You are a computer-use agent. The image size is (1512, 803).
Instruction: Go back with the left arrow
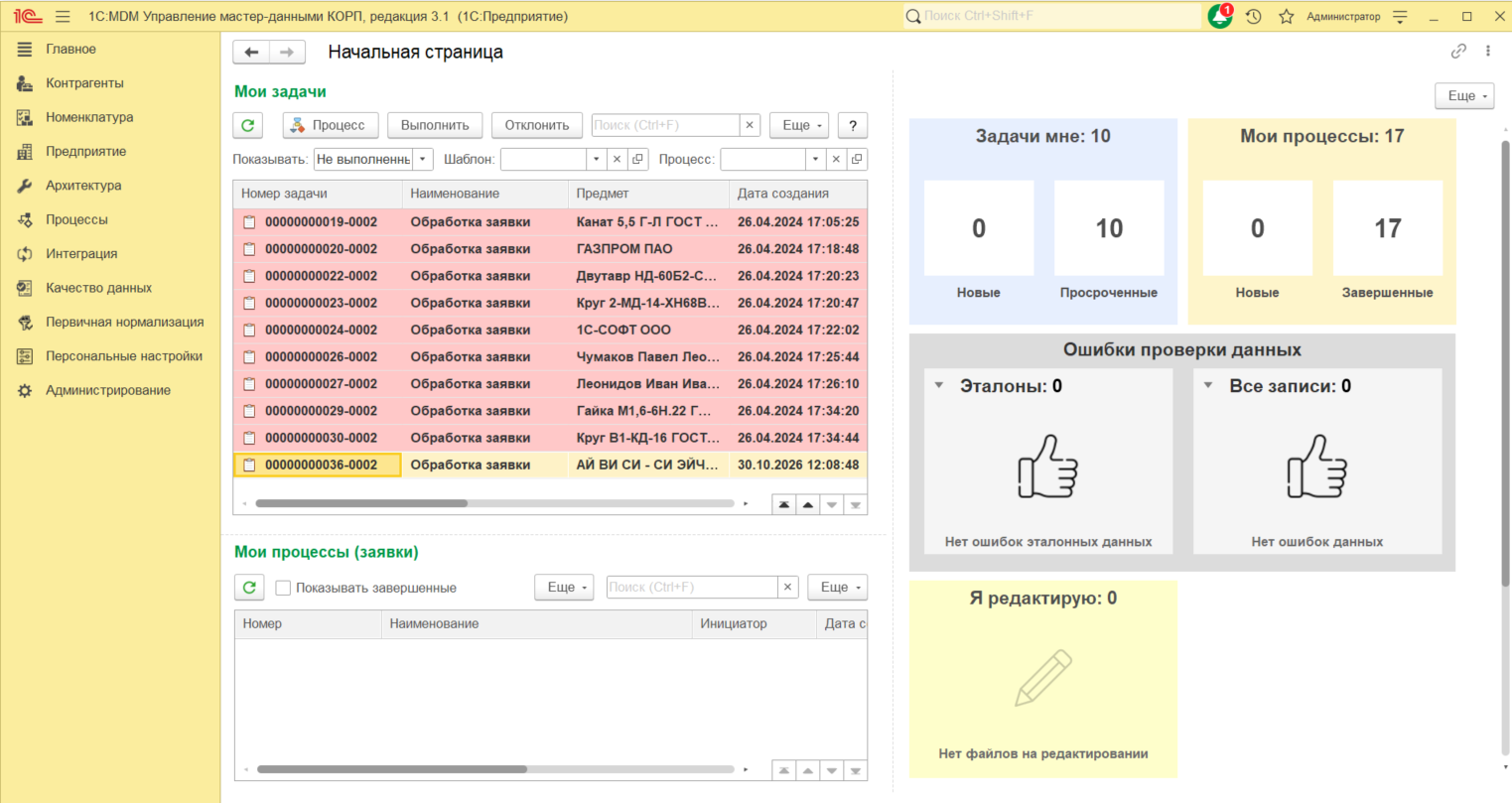(x=251, y=53)
